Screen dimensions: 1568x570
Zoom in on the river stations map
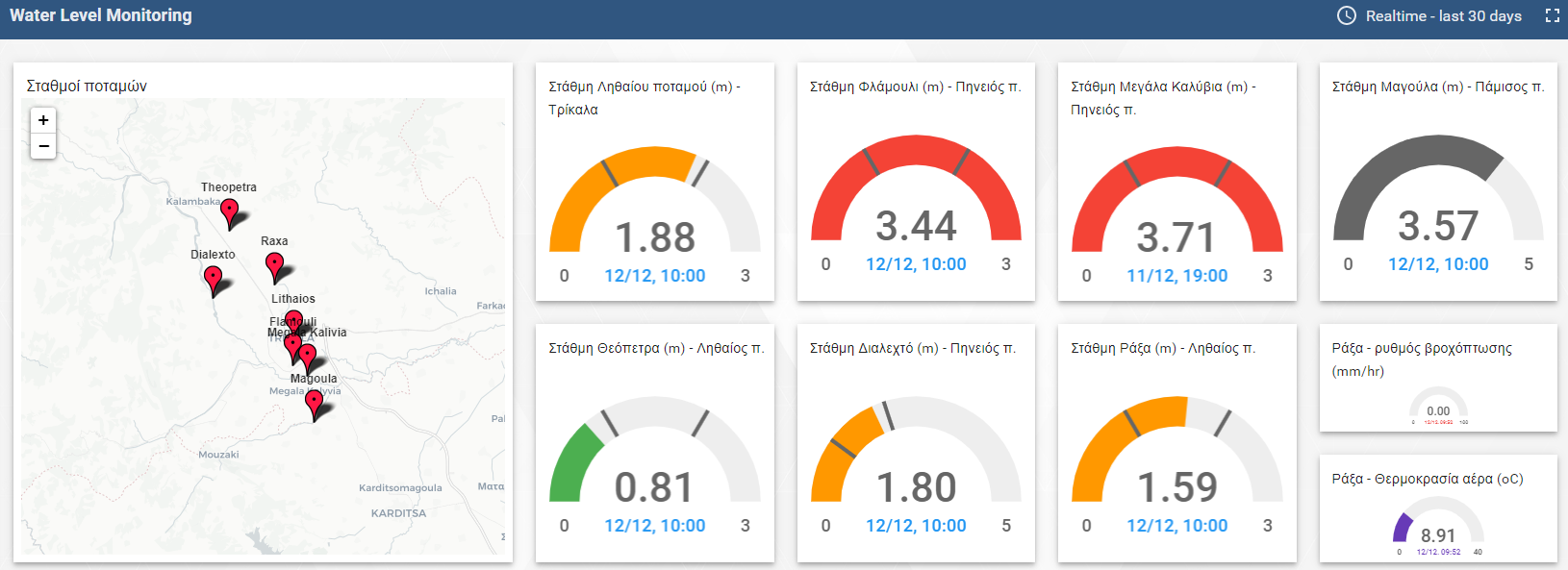[43, 120]
